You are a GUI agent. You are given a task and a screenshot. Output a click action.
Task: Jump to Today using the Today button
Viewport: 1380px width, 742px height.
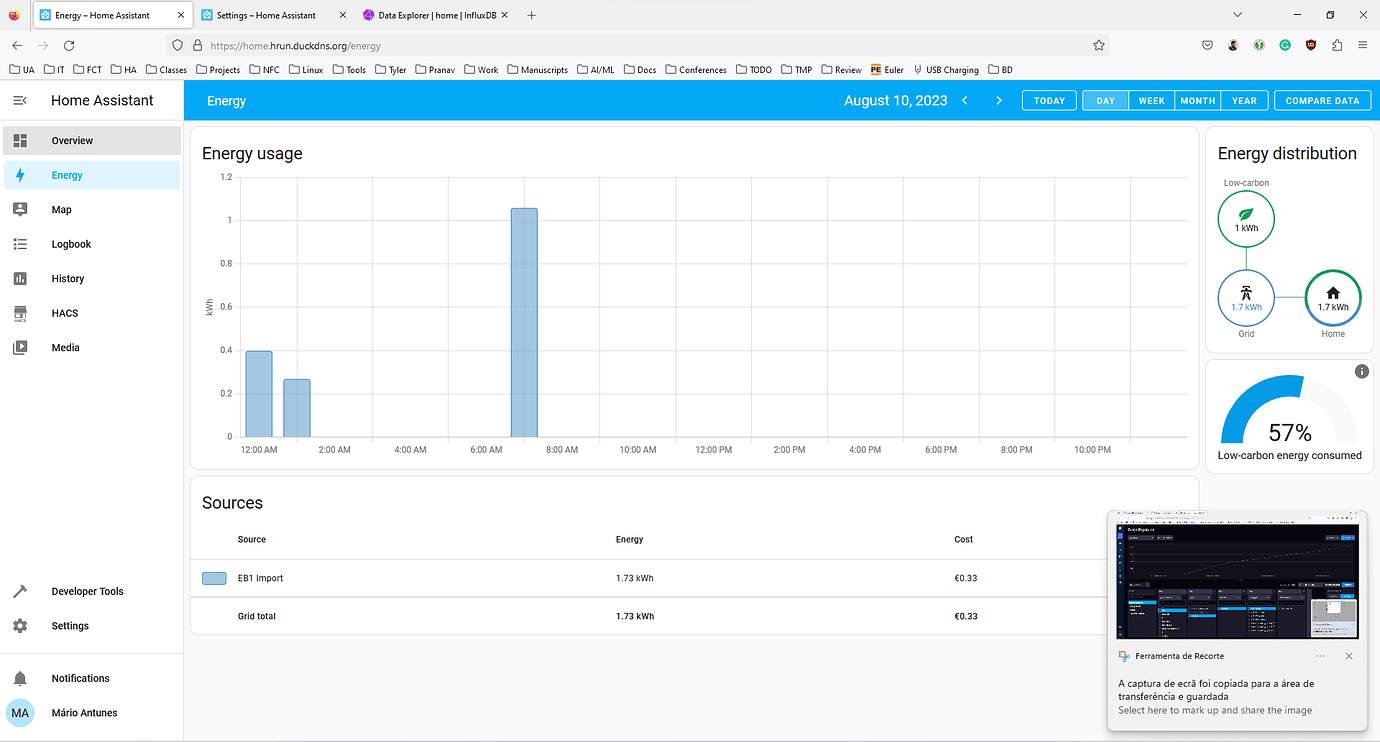click(x=1048, y=100)
